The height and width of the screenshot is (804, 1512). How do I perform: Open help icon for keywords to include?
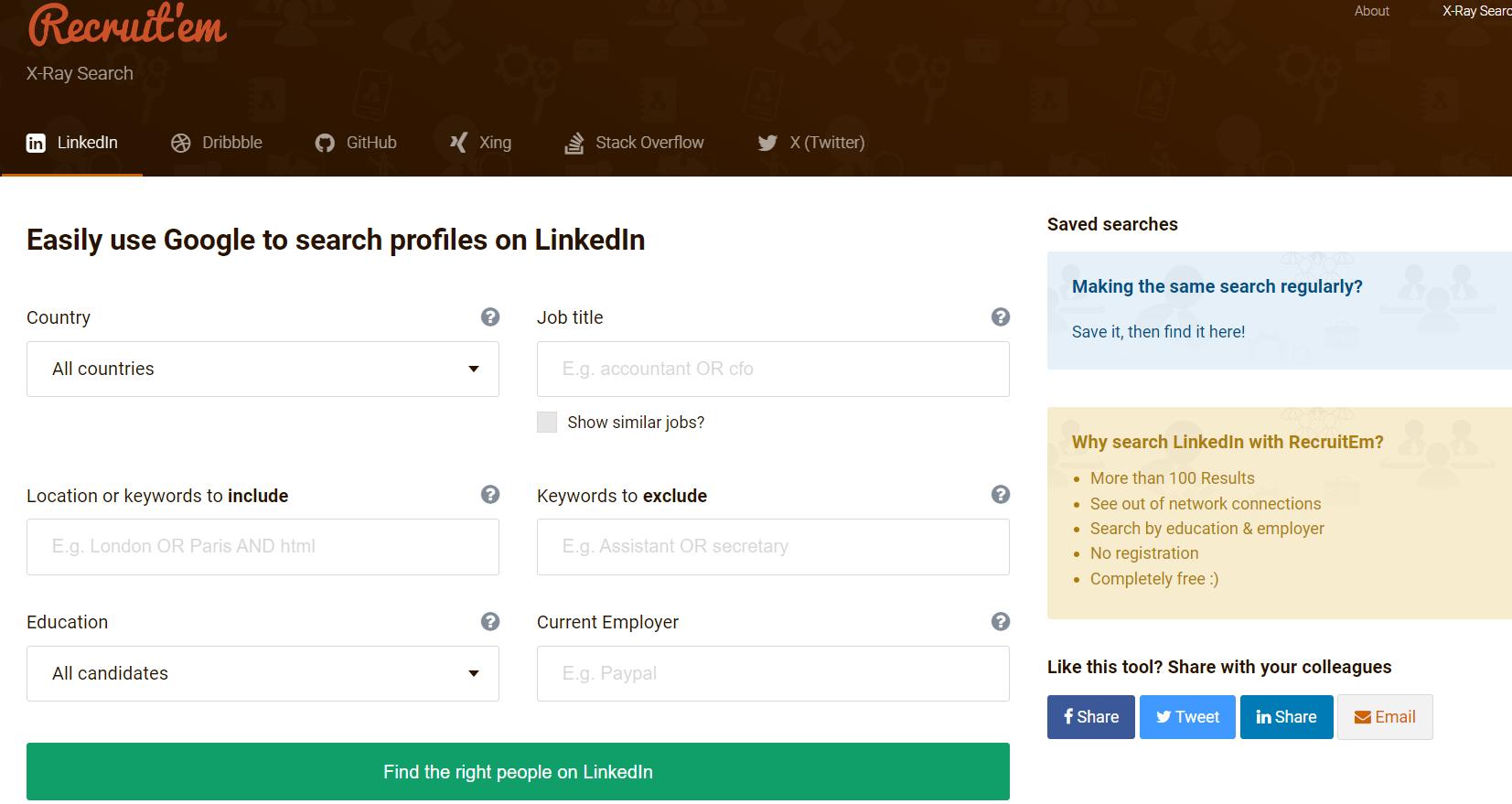click(x=490, y=494)
